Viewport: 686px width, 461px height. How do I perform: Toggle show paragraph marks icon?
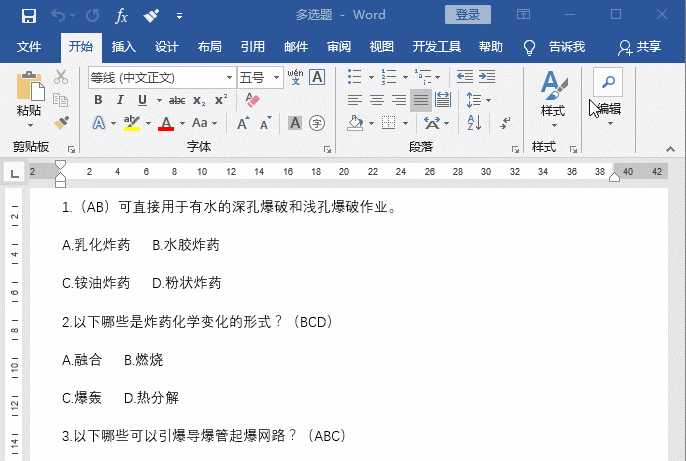[x=505, y=123]
